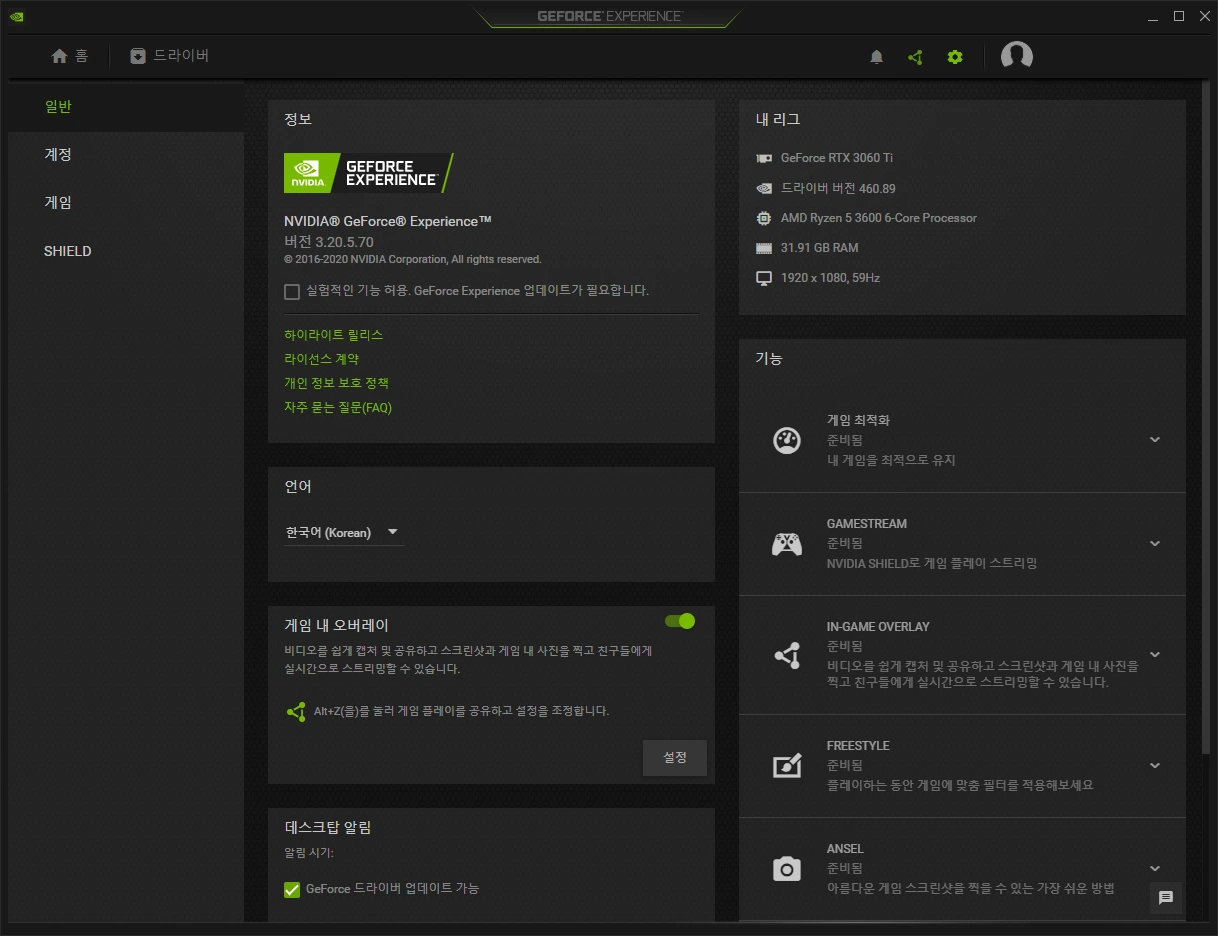Click the share icon in top bar

[915, 57]
